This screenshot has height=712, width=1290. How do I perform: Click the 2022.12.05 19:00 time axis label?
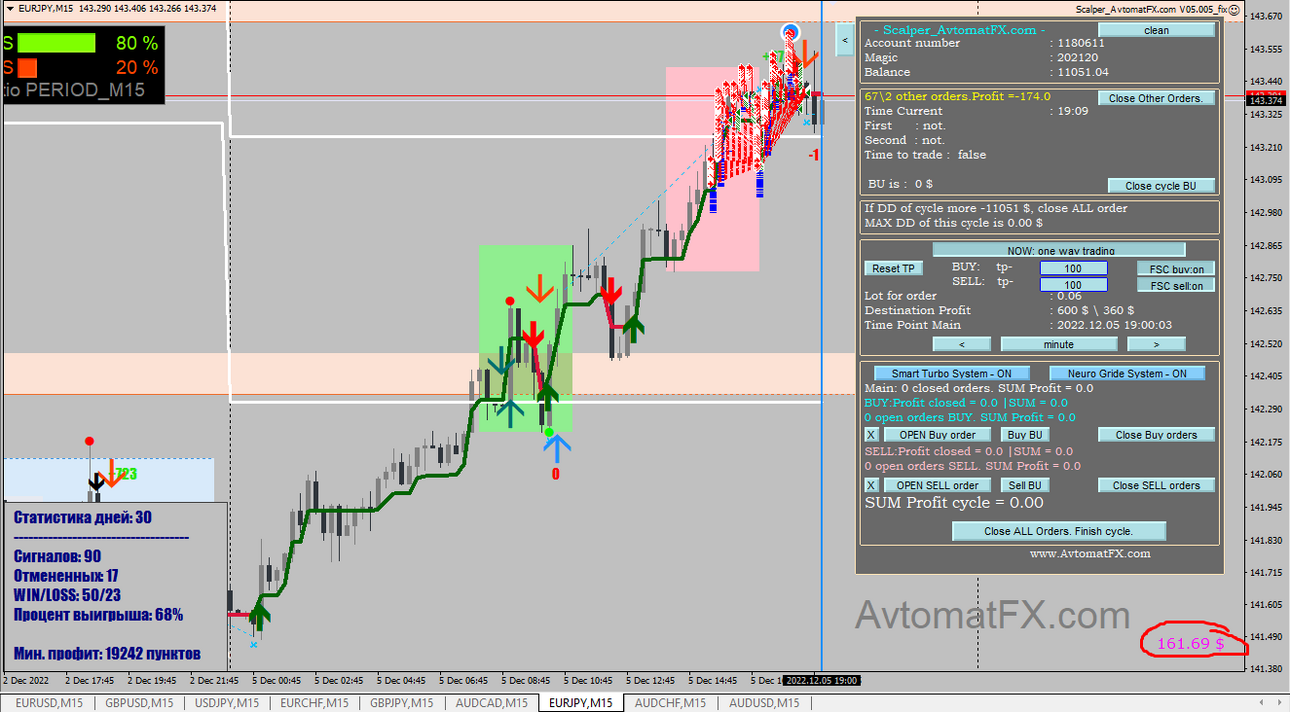tap(821, 680)
